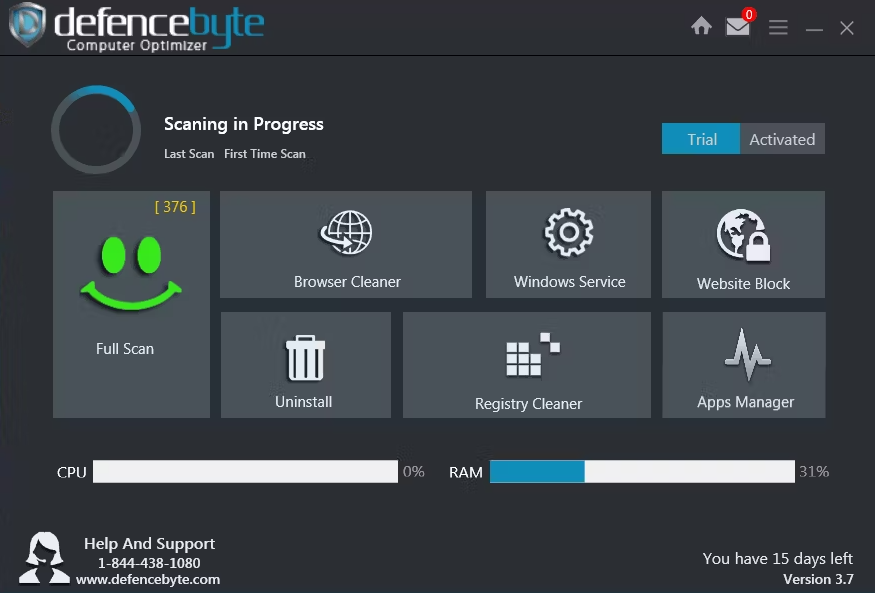
Task: Click You have 15 days left text
Action: point(778,558)
